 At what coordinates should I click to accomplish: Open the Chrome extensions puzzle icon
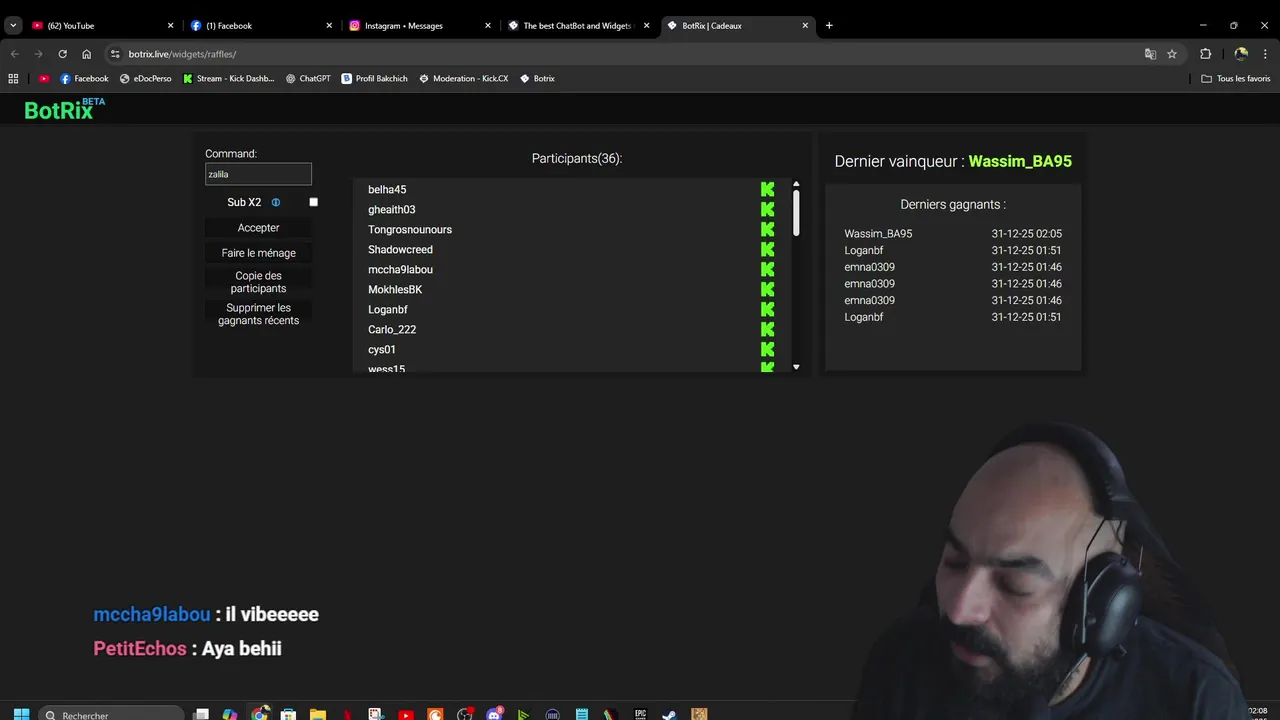click(x=1205, y=54)
